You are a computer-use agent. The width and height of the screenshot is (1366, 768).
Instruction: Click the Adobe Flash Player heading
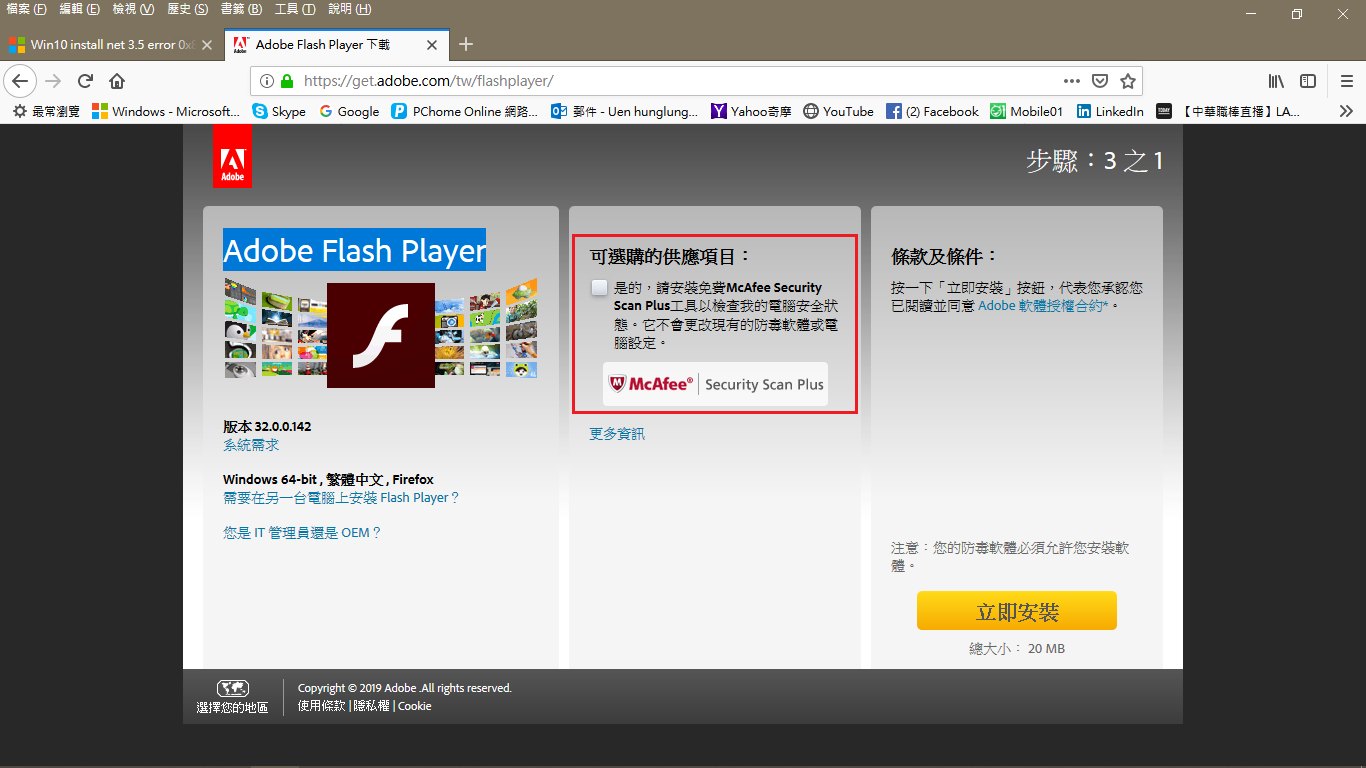pyautogui.click(x=354, y=250)
